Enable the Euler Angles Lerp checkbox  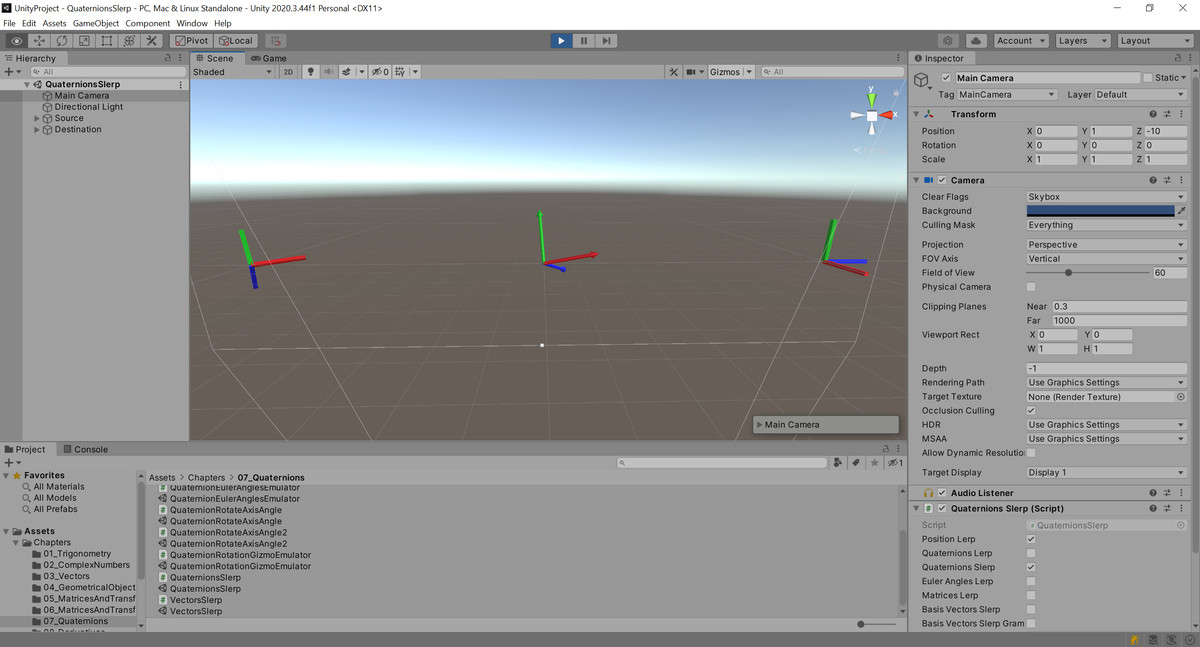(x=1031, y=581)
